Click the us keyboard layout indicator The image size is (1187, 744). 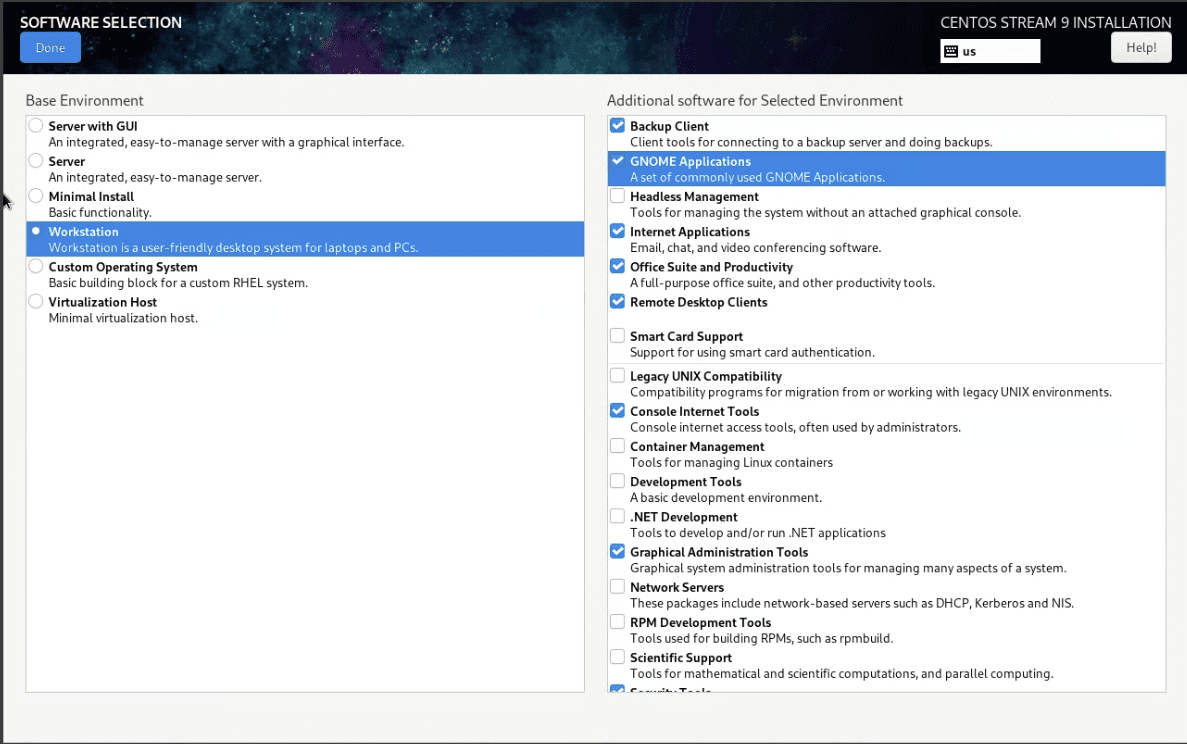click(x=989, y=51)
